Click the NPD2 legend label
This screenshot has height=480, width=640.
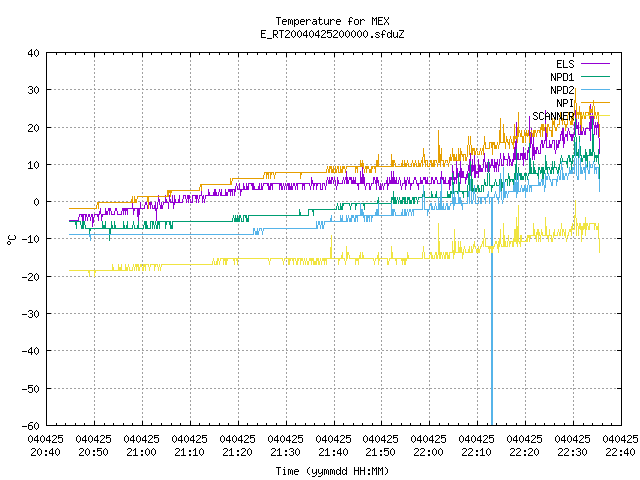(x=562, y=90)
